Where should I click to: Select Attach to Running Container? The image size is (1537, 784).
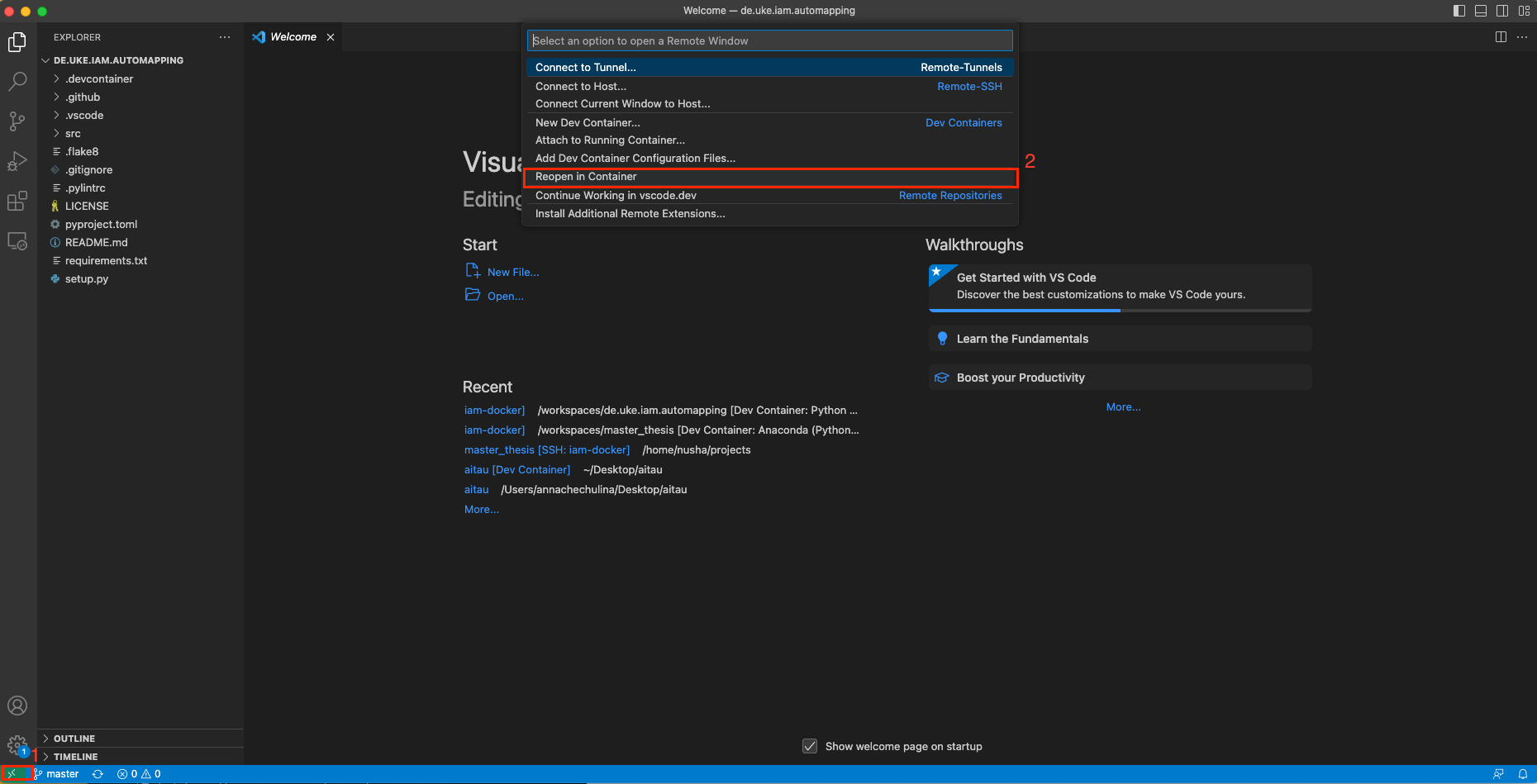769,140
